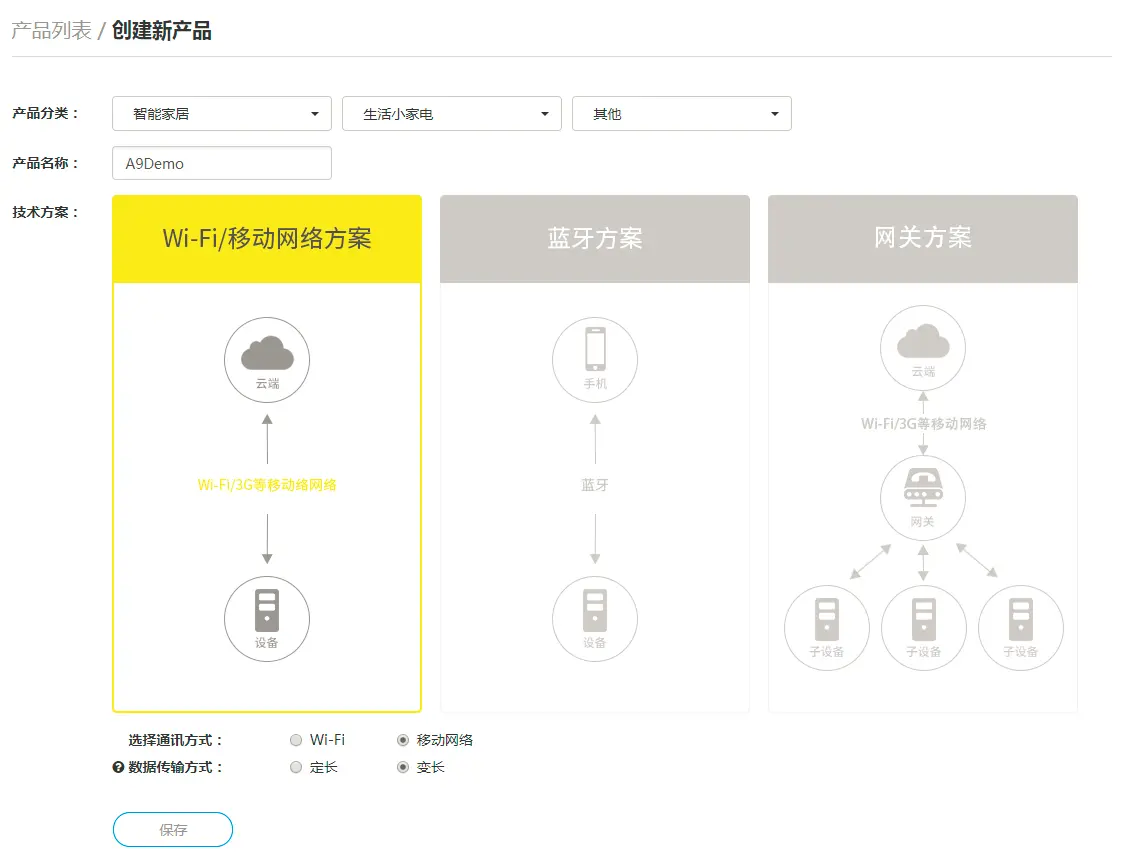Select the 定长 data transfer radio button
1129x863 pixels.
coord(296,767)
